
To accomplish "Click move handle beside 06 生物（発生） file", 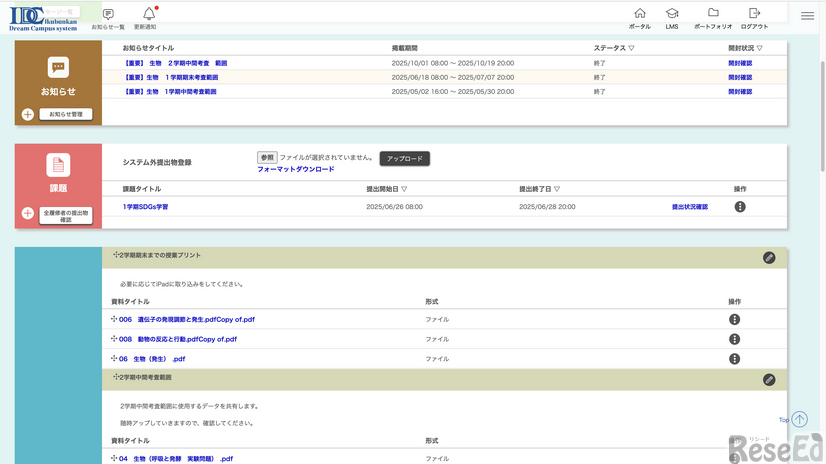I will click(x=114, y=358).
